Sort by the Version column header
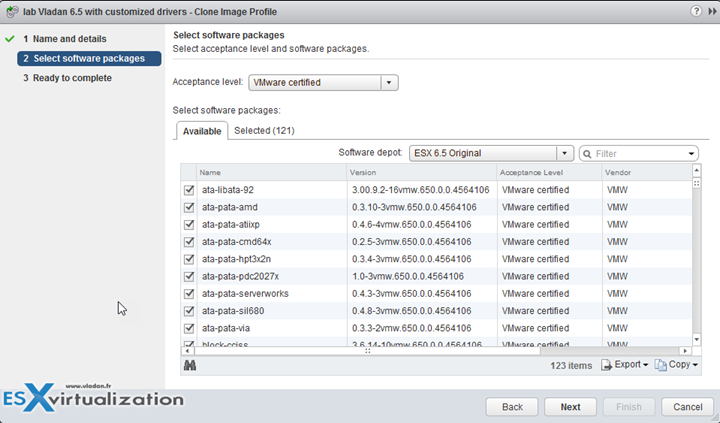The height and width of the screenshot is (423, 720). 422,172
